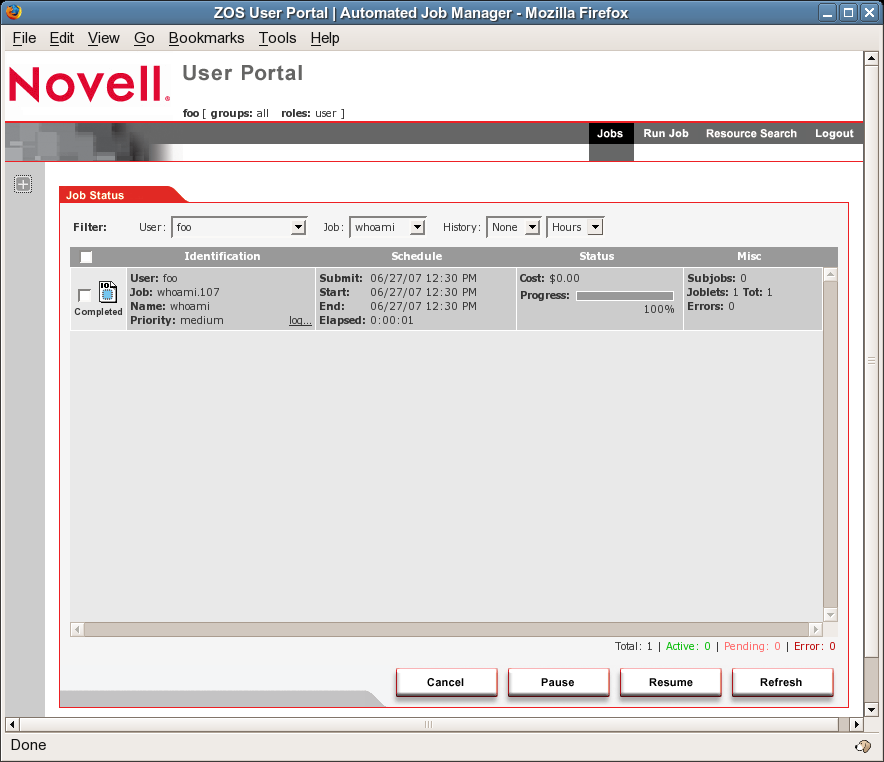Click the page scroll-up arrow
The width and height of the screenshot is (884, 762).
[x=871, y=58]
